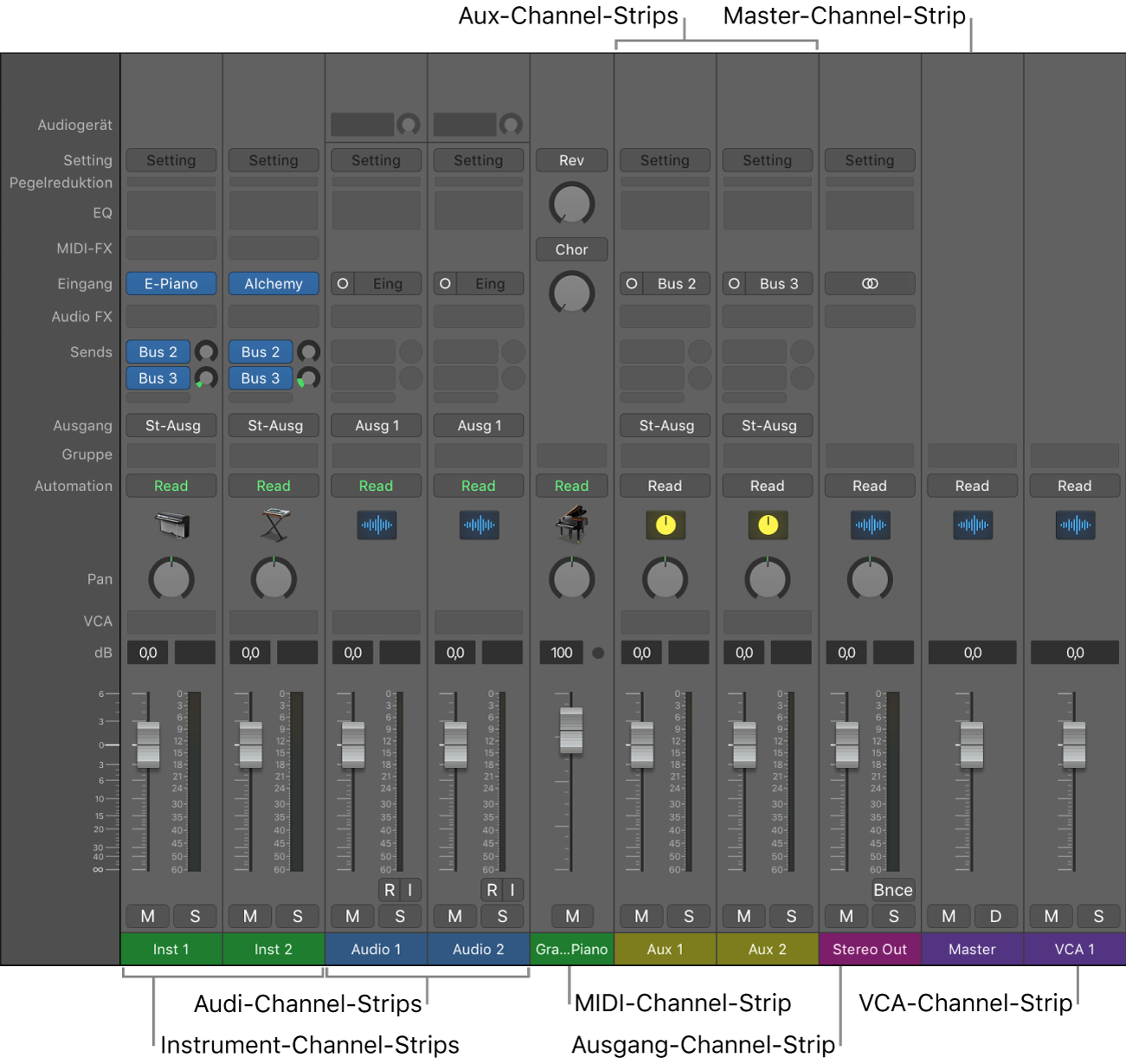This screenshot has width=1126, height=1064.
Task: Open the Aux 1 Bus 2 input menu
Action: pyautogui.click(x=676, y=284)
